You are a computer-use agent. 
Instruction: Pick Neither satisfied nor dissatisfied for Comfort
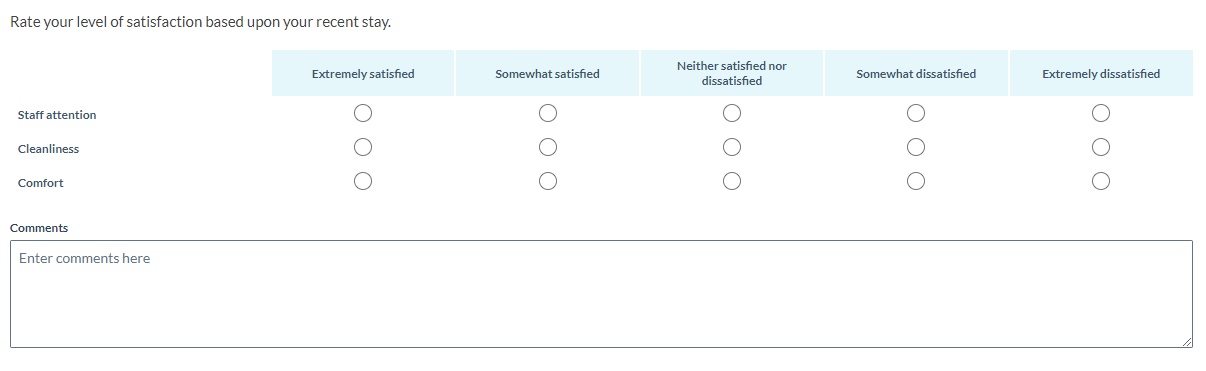click(732, 182)
